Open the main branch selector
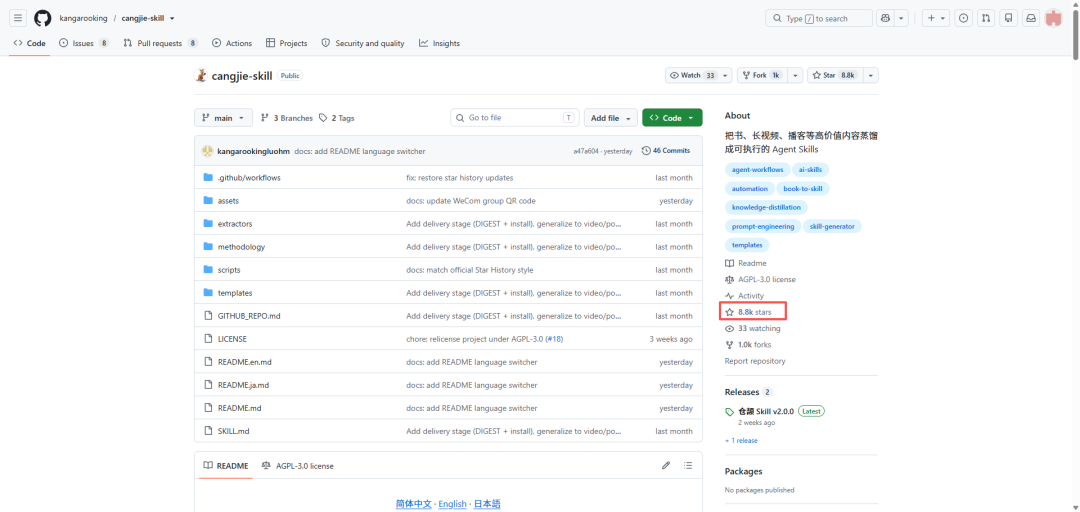Image resolution: width=1080 pixels, height=512 pixels. point(223,118)
